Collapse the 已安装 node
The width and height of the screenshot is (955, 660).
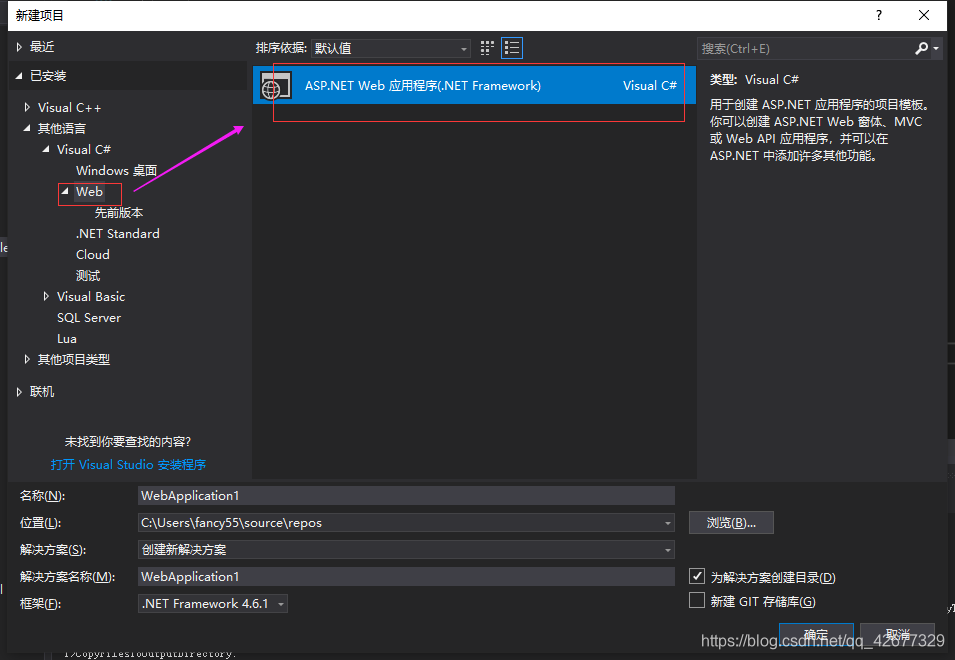(19, 75)
